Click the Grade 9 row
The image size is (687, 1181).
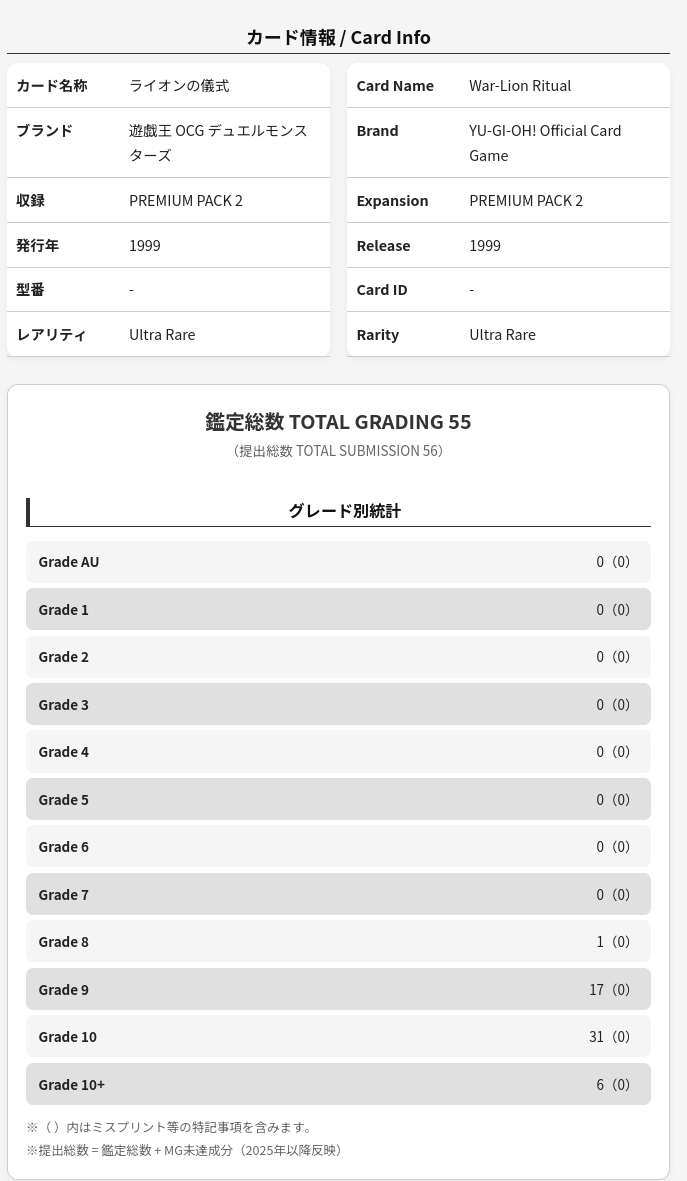[x=338, y=989]
